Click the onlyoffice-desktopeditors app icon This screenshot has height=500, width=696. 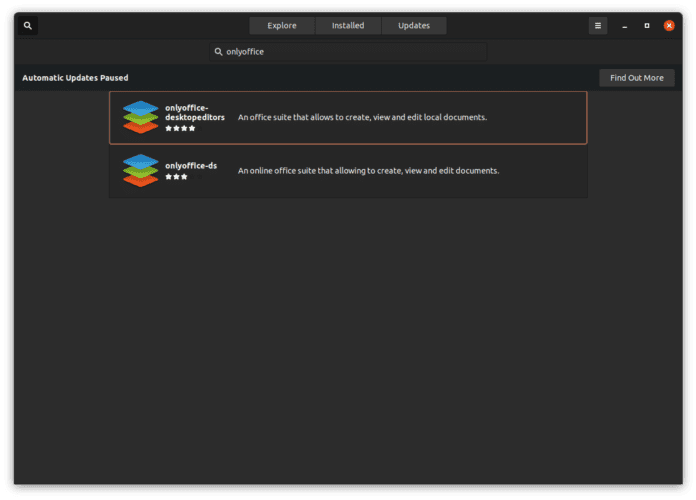141,117
